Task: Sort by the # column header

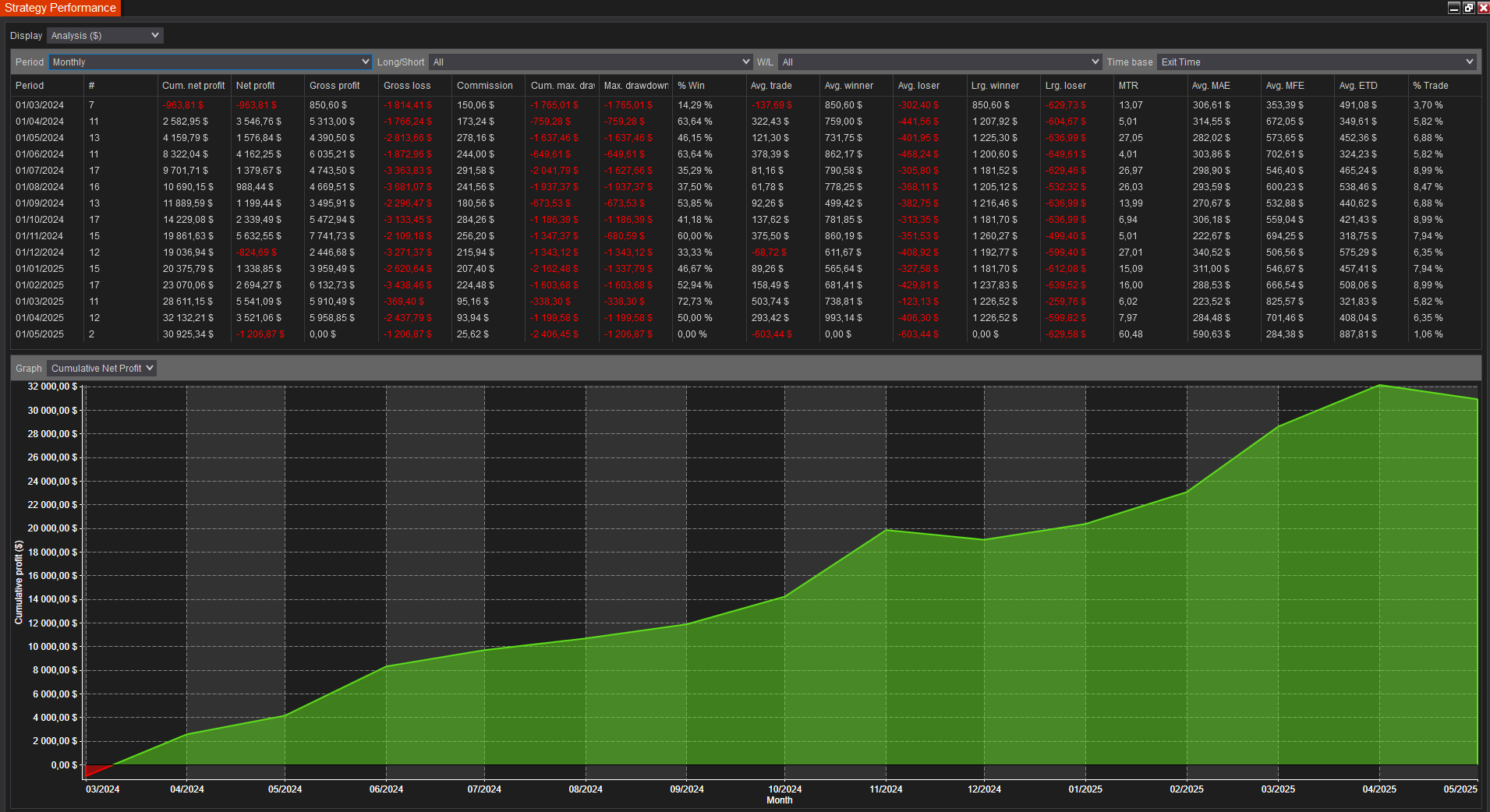Action: pos(120,86)
